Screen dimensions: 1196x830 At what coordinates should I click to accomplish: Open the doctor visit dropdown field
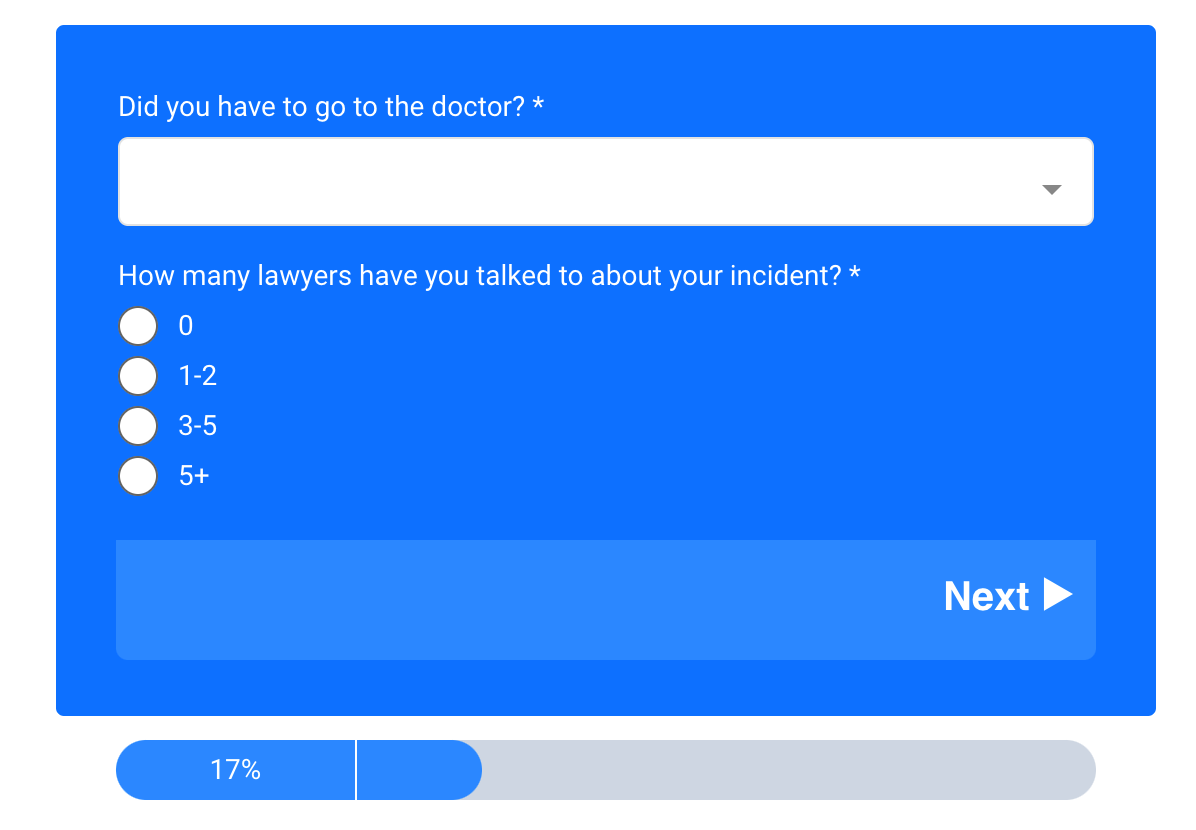(x=580, y=182)
